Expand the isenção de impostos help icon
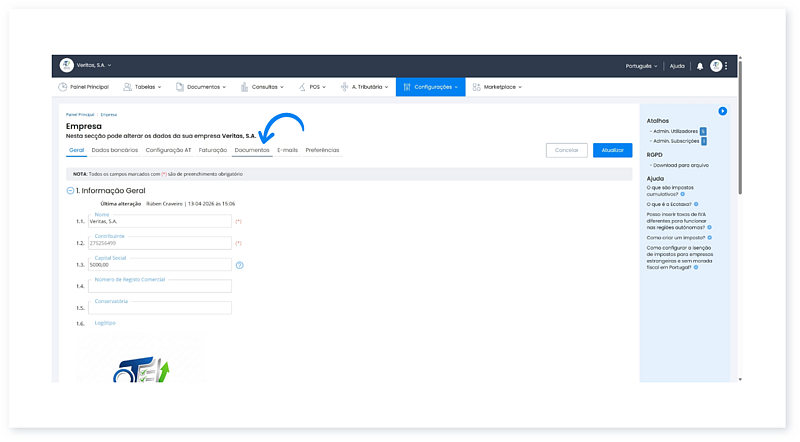This screenshot has width=800, height=442. click(x=696, y=267)
